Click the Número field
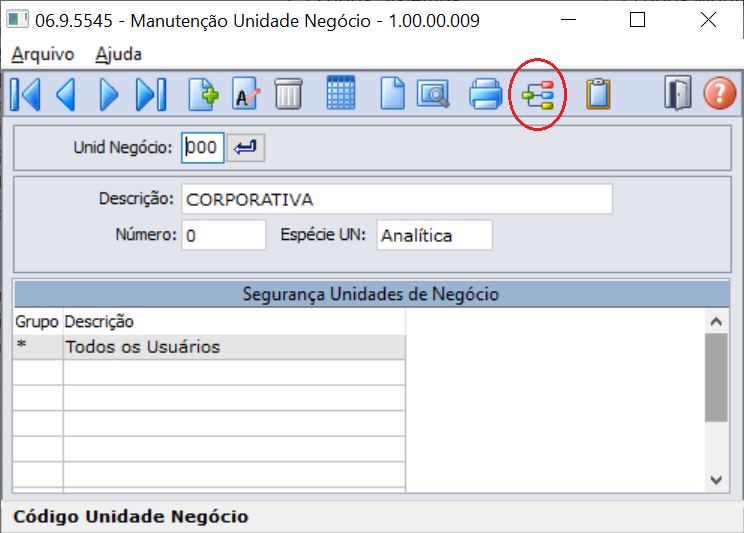744x533 pixels. point(223,235)
